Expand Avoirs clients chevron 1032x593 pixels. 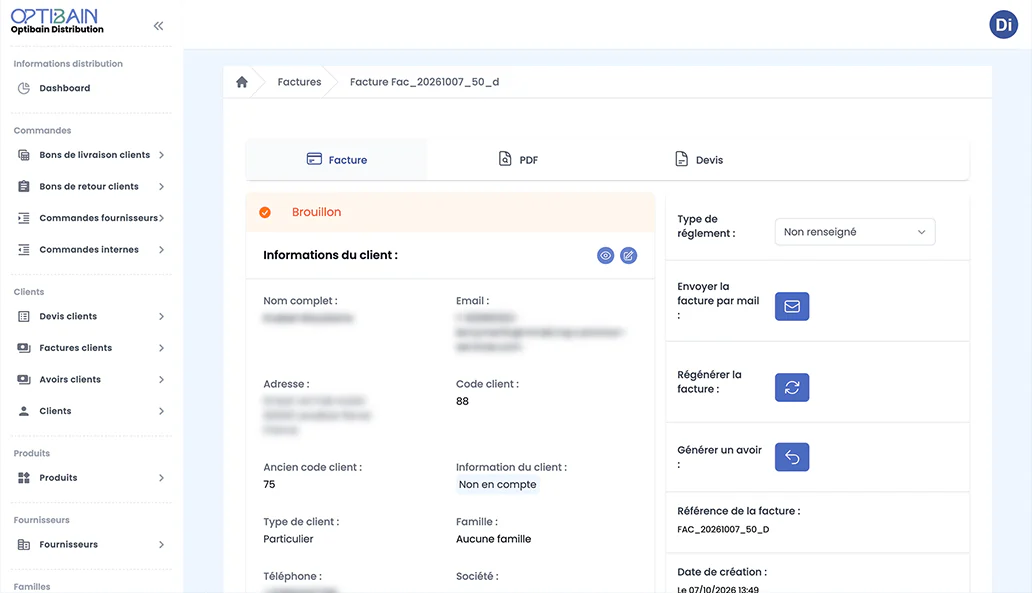click(x=161, y=379)
